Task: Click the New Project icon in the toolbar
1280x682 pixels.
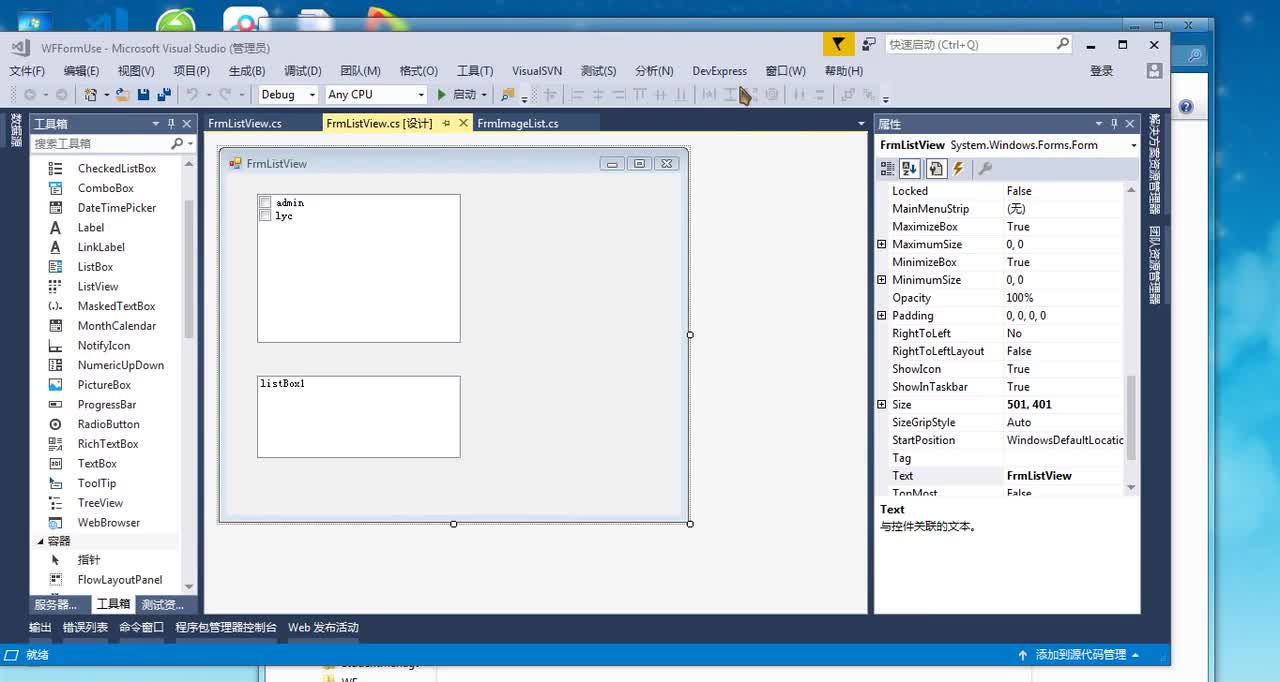Action: coord(91,94)
